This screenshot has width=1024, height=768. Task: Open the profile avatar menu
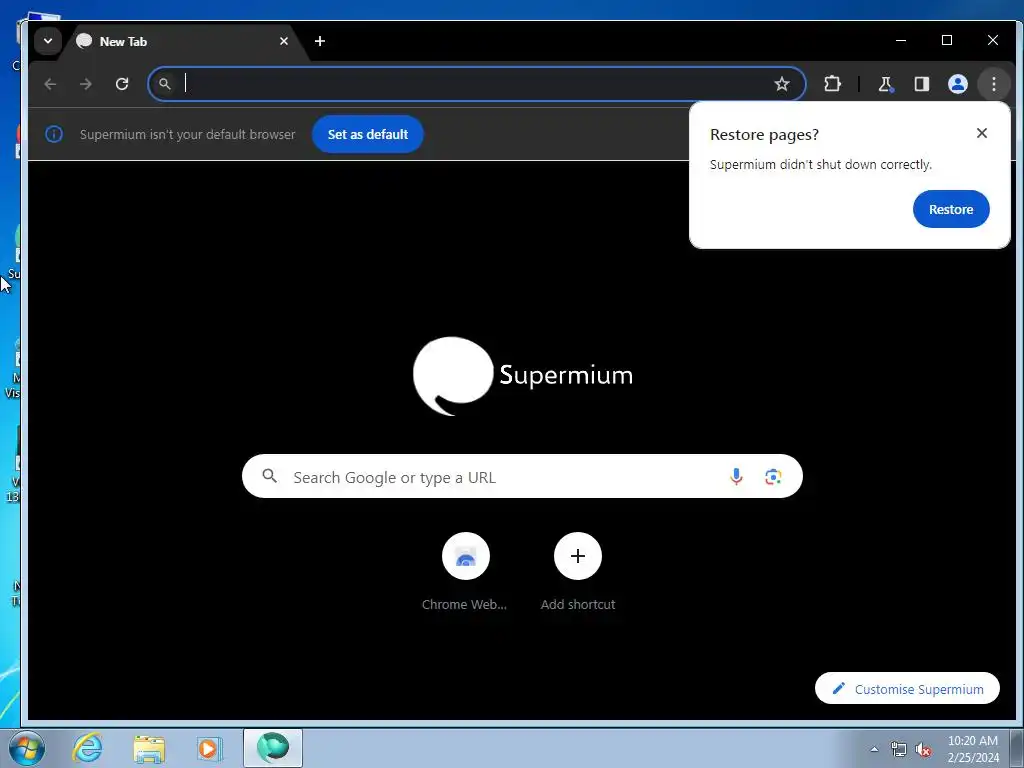957,84
